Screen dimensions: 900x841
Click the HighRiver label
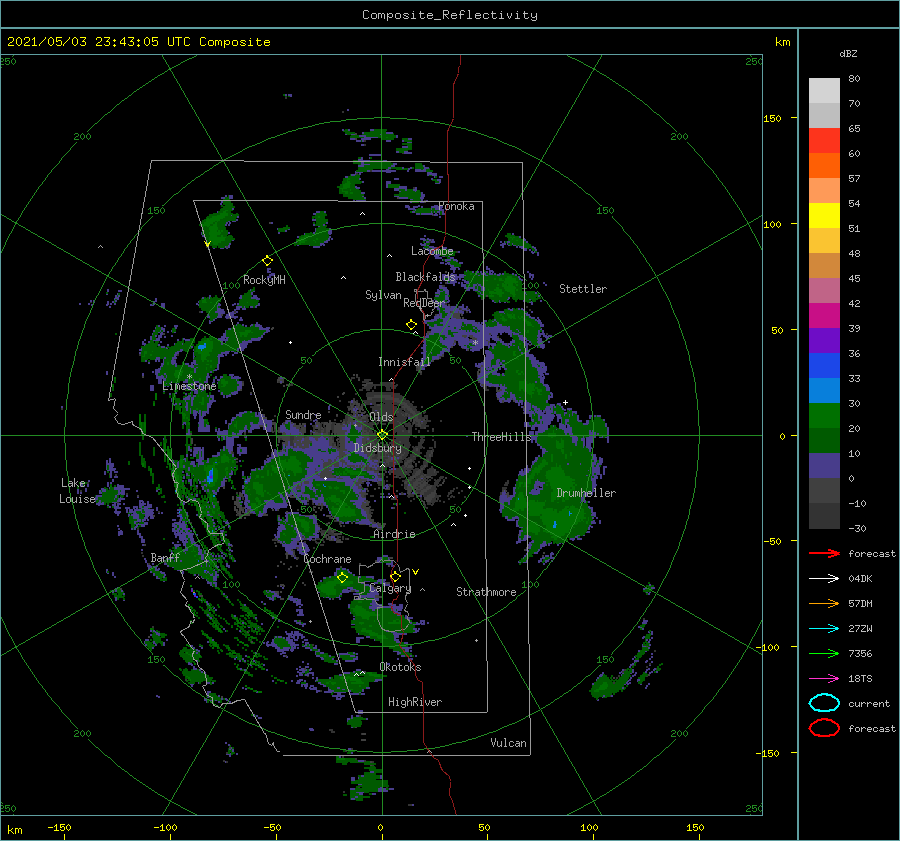[x=415, y=702]
